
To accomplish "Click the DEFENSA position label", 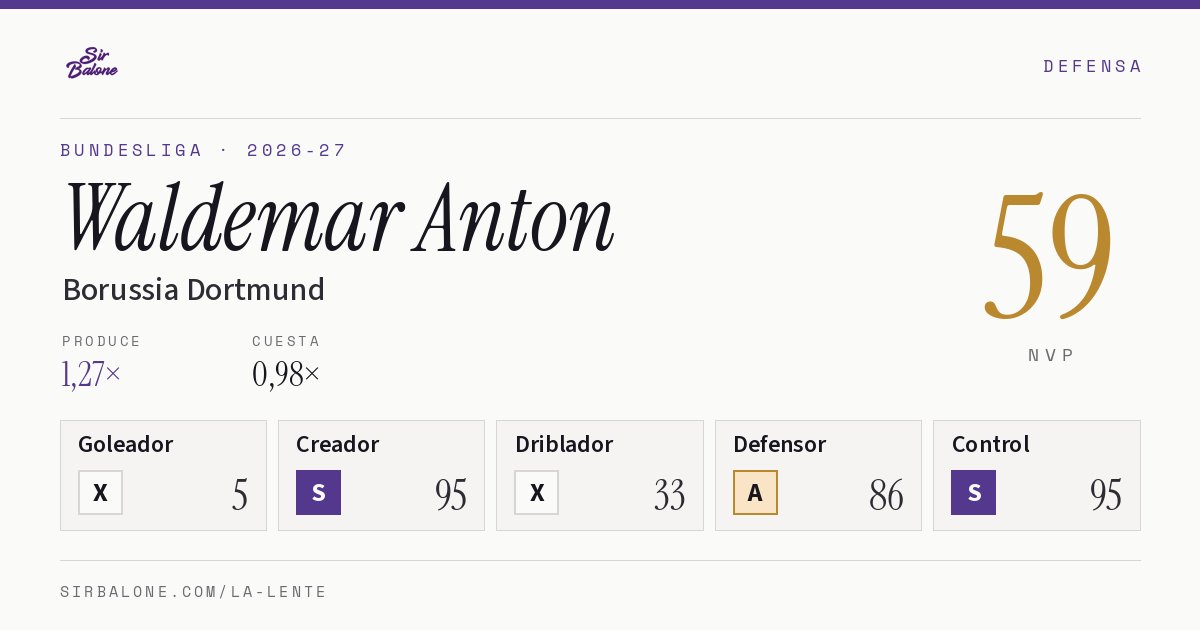I will (x=1092, y=66).
